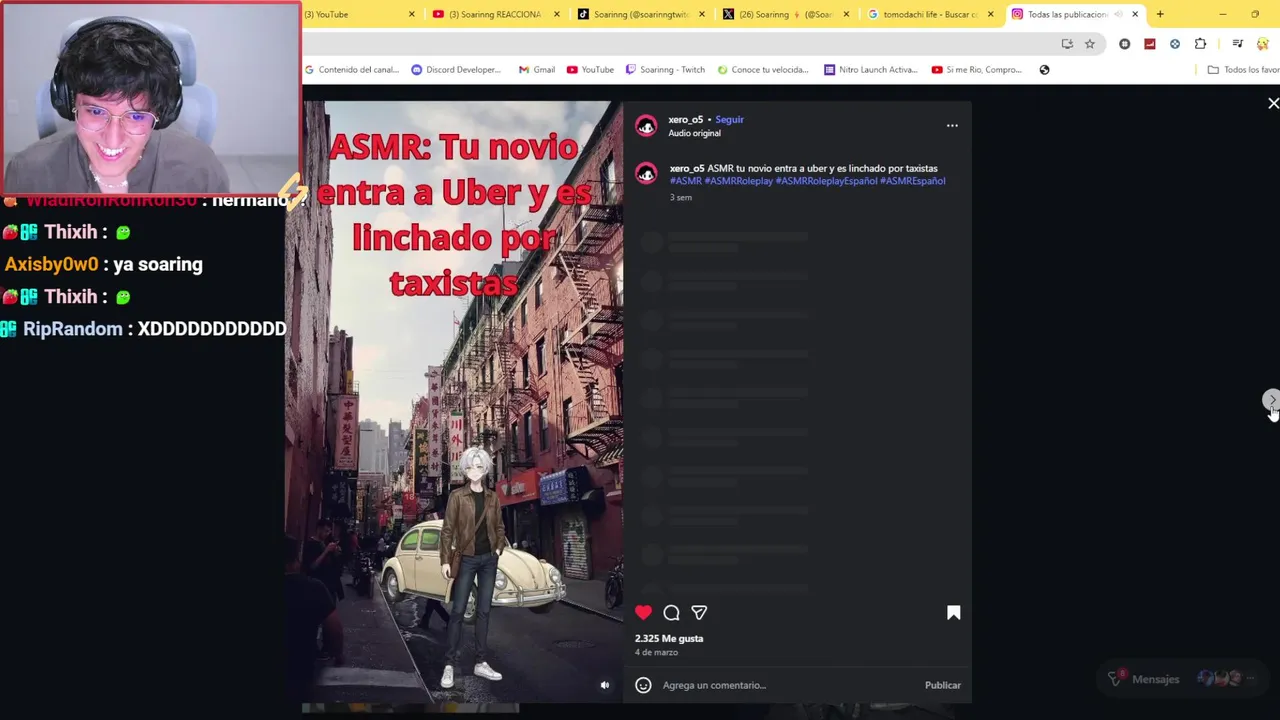This screenshot has height=720, width=1280.
Task: Open the #ASMRRoleplayEspañol hashtag
Action: (826, 181)
